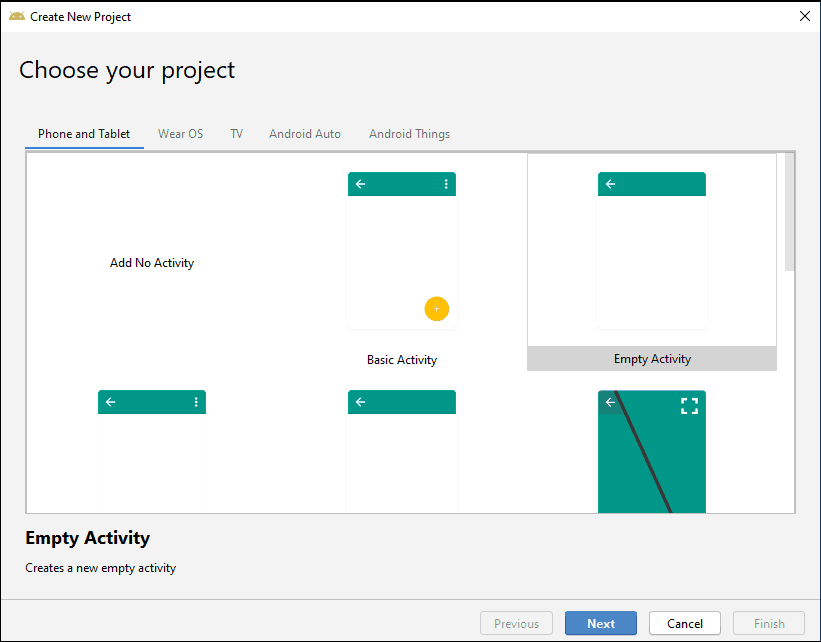Click the Empty Activity description heading

coord(87,538)
